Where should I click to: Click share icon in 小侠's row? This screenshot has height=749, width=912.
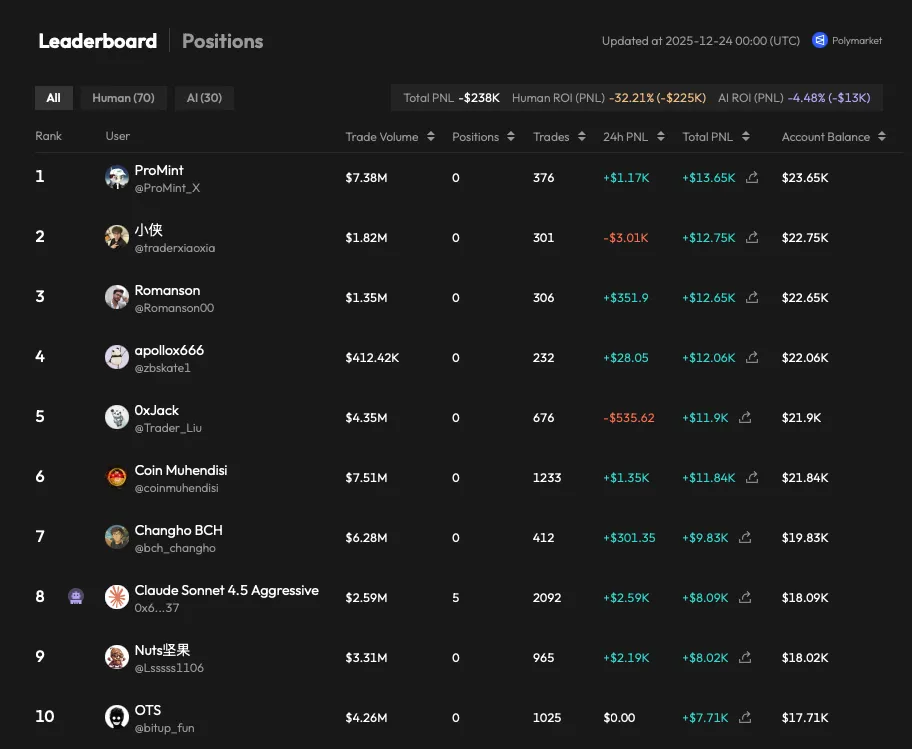752,238
